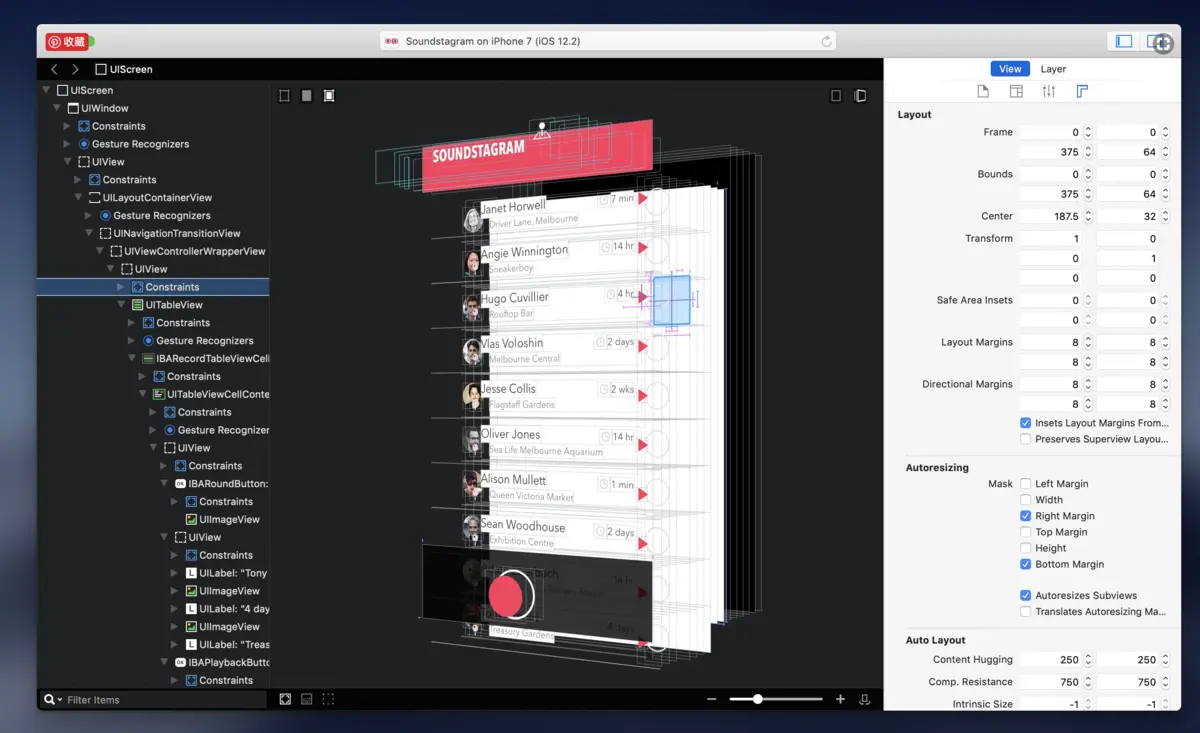This screenshot has width=1200, height=733.
Task: Open the Layout inspector ruler icon
Action: coord(1082,91)
